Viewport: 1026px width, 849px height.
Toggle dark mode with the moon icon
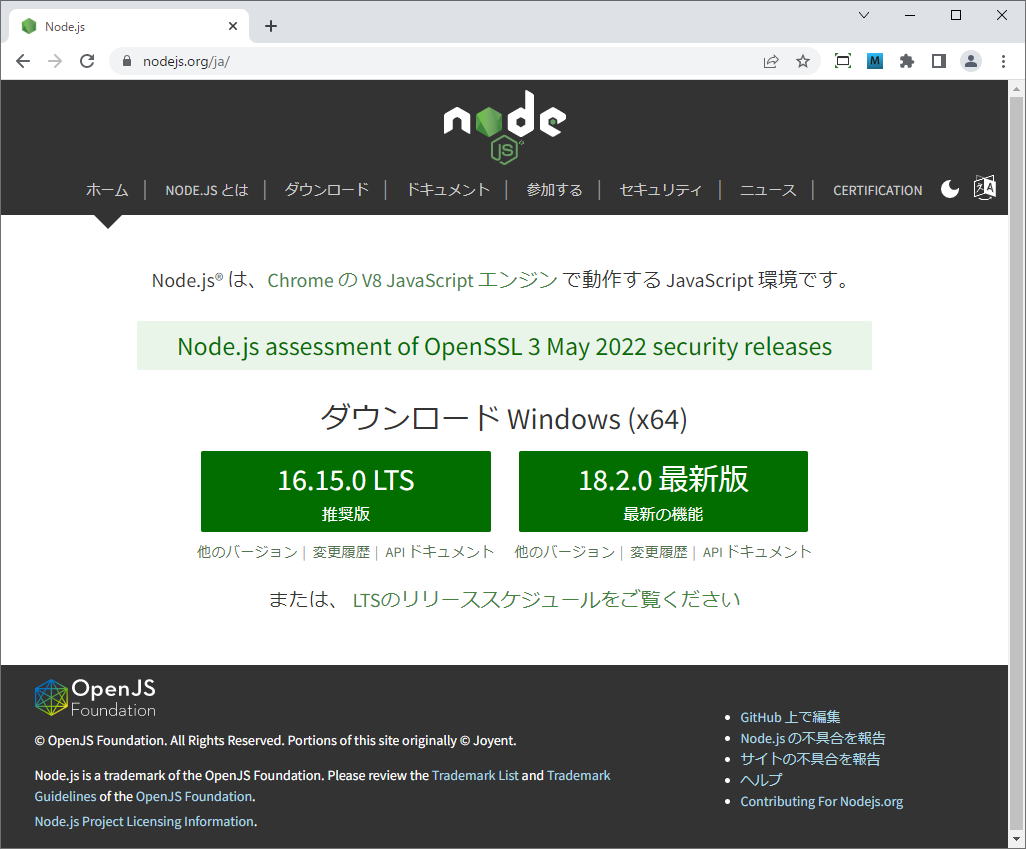949,189
